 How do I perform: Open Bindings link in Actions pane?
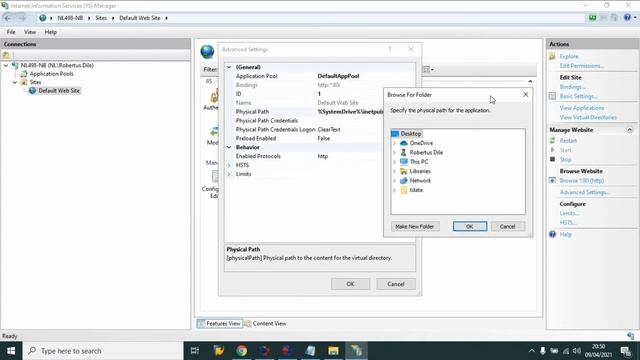pyautogui.click(x=572, y=87)
